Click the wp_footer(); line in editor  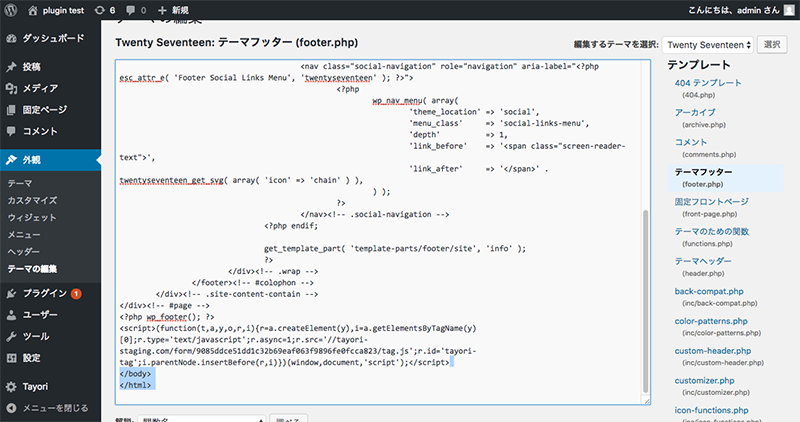(167, 317)
